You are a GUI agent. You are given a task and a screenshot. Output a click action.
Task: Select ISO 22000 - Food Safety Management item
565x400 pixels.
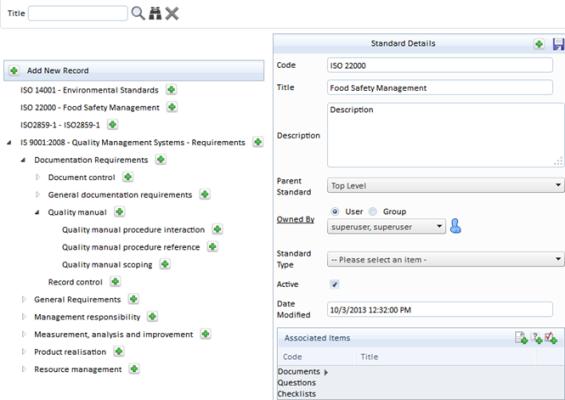point(90,107)
